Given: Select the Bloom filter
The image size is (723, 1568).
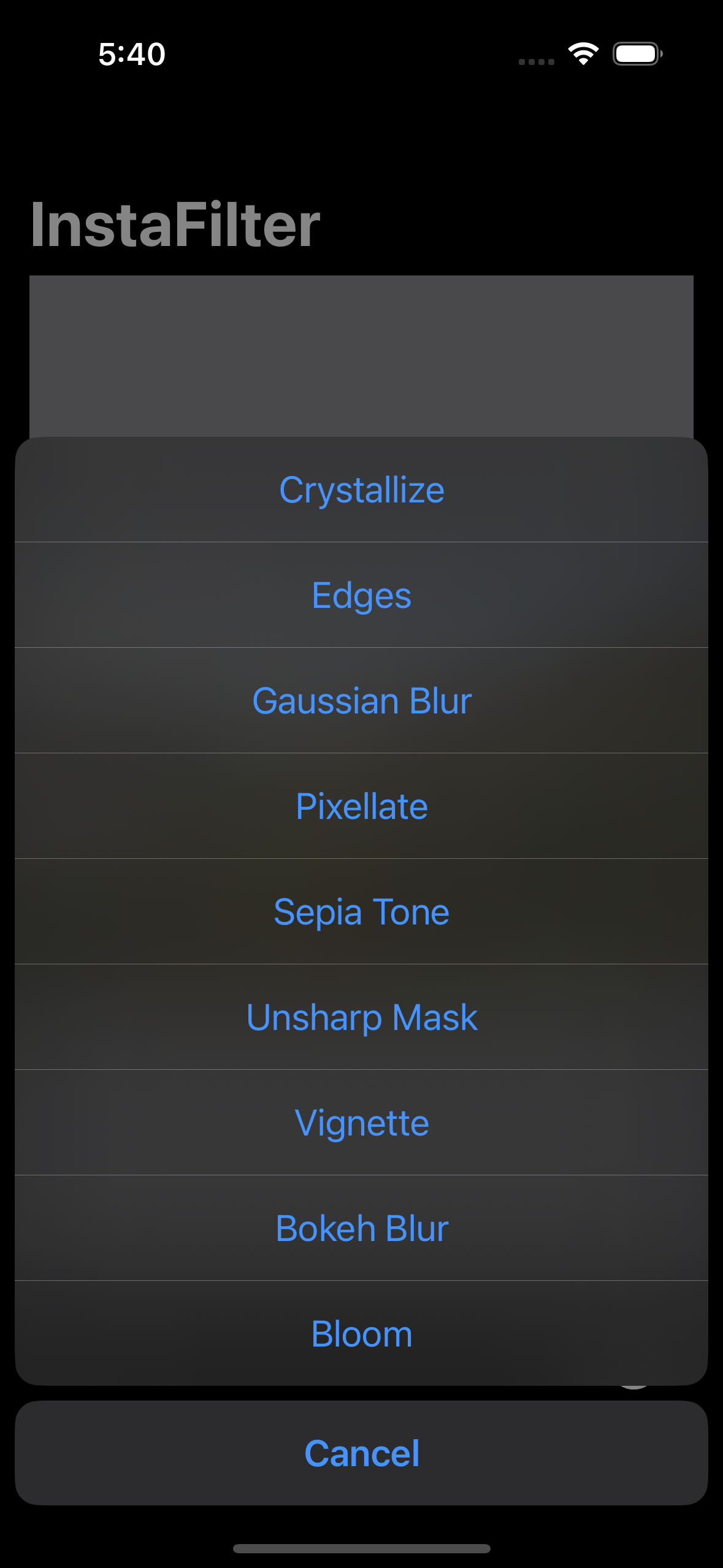Looking at the screenshot, I should [361, 1332].
